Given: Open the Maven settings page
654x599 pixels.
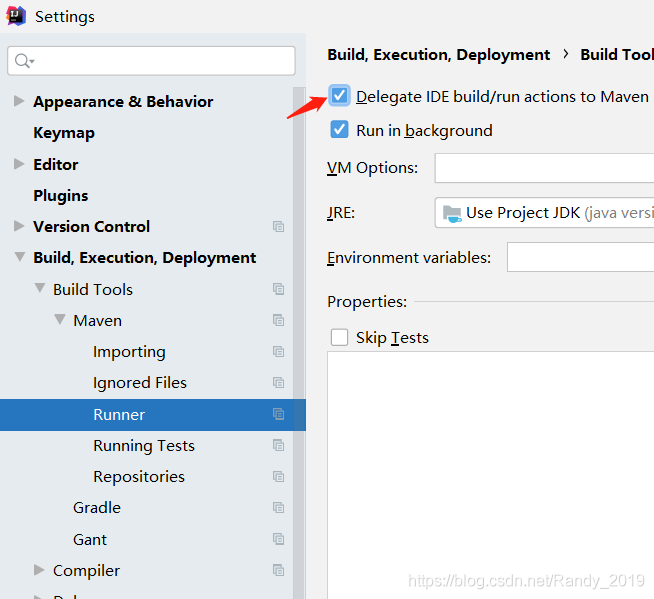Looking at the screenshot, I should [98, 321].
